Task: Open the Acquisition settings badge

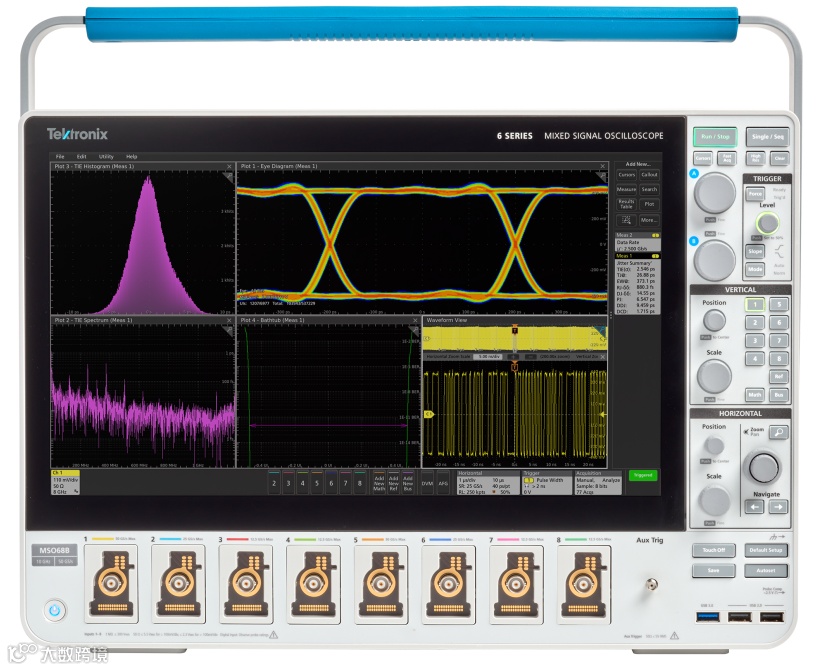Action: click(x=598, y=483)
